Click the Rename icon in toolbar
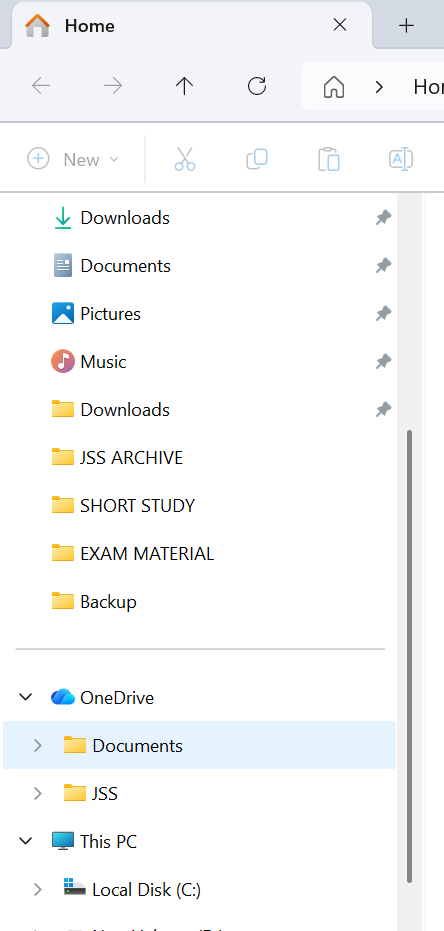Viewport: 444px width, 931px height. [401, 159]
